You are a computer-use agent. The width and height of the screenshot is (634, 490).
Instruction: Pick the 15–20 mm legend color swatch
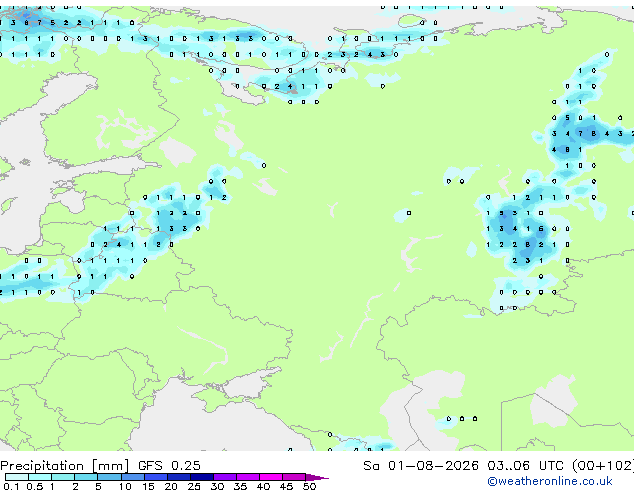coord(155,477)
